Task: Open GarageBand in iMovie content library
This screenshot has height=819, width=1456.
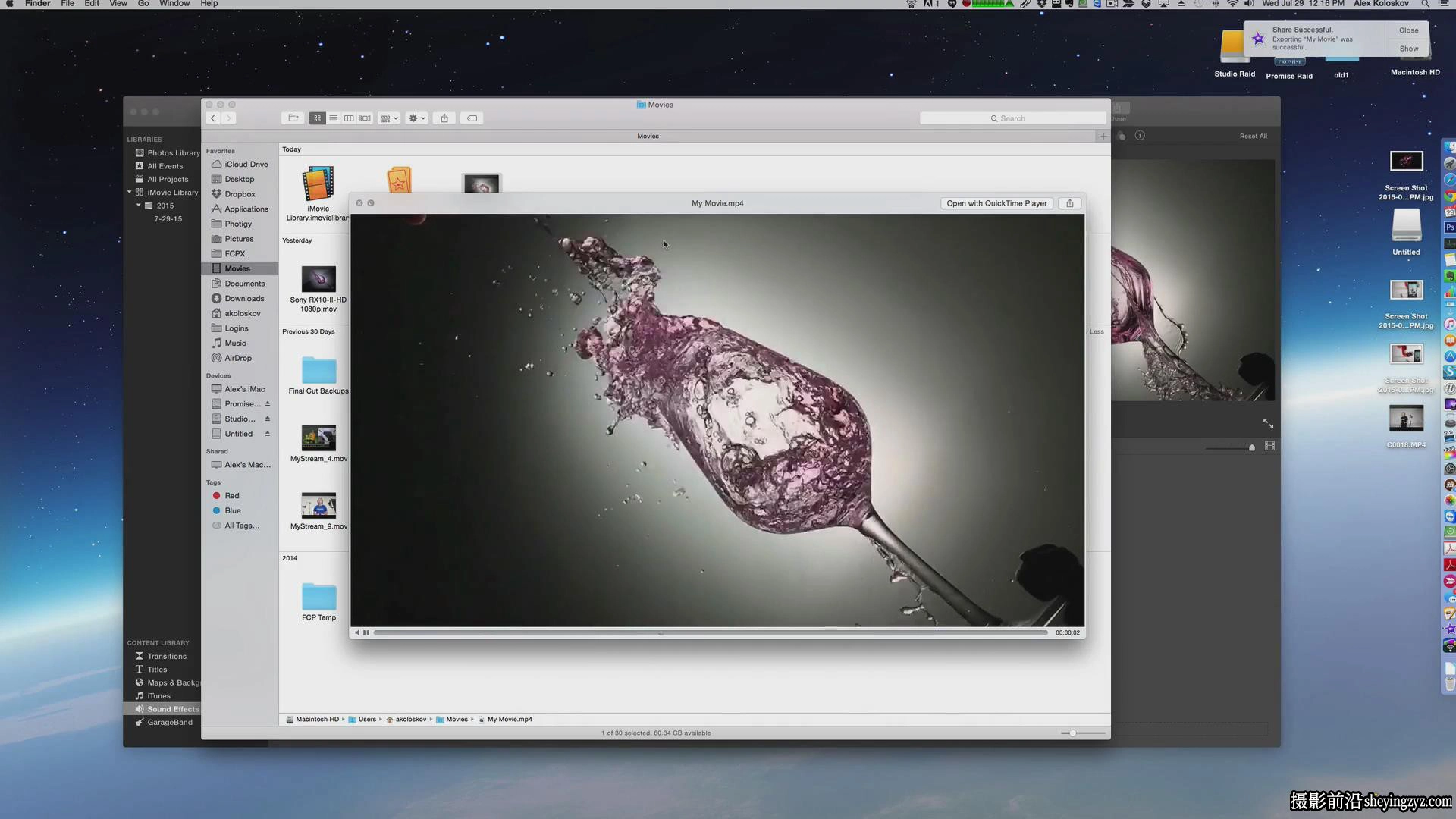Action: click(x=170, y=723)
